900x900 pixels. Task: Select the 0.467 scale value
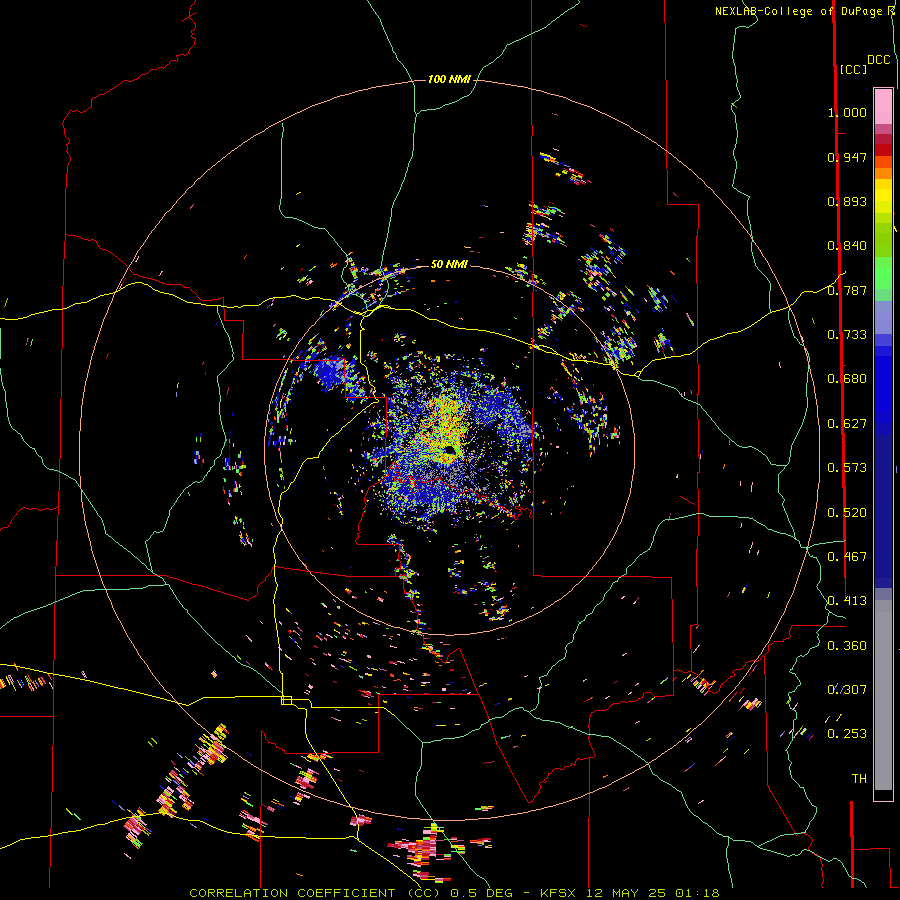[847, 557]
